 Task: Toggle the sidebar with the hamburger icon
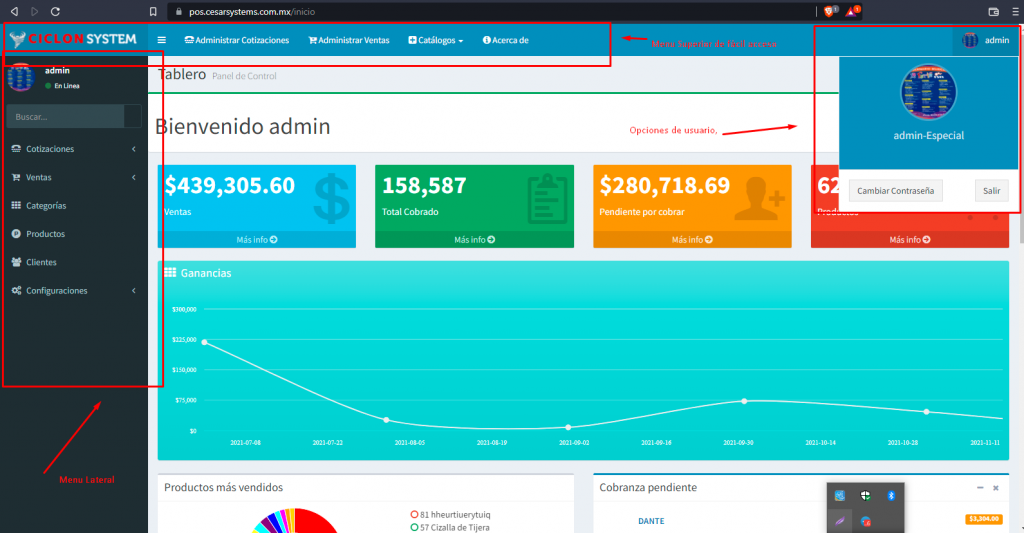click(161, 40)
